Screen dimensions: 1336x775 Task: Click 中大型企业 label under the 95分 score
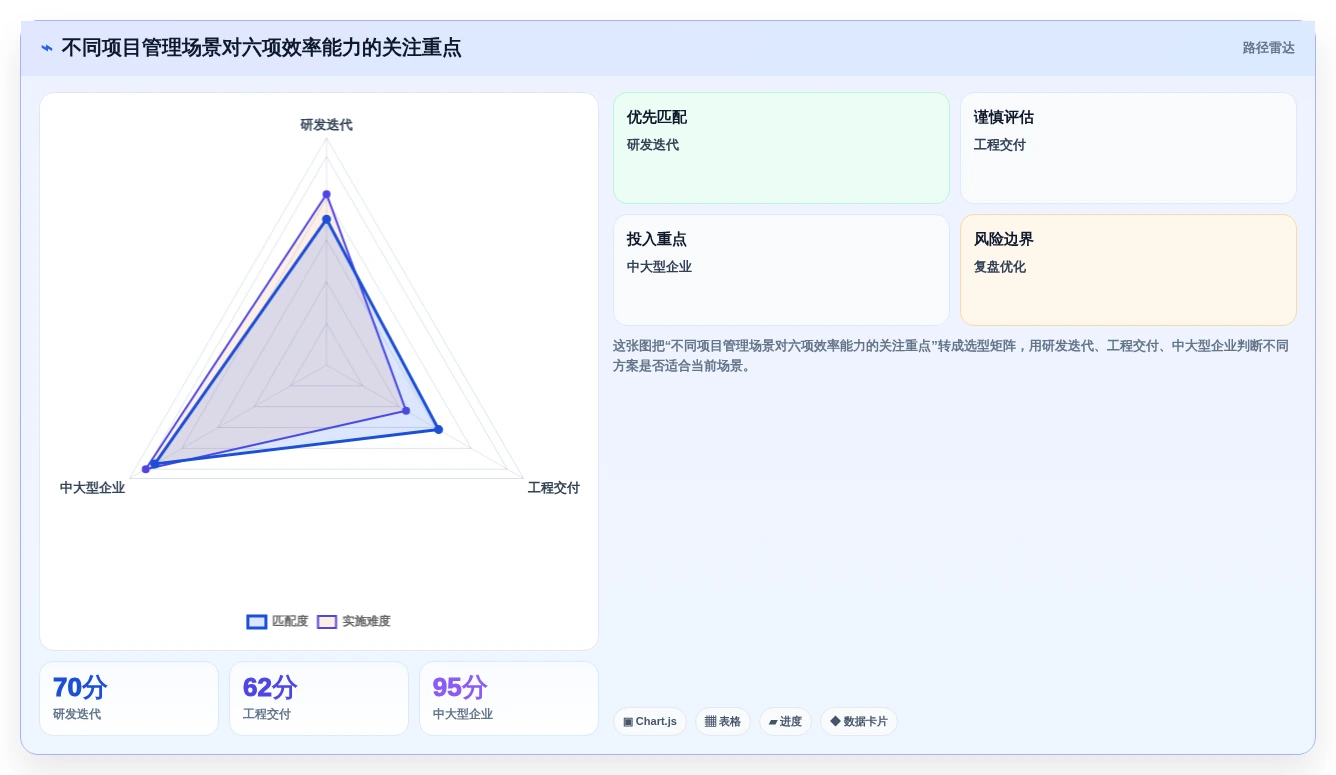point(463,715)
